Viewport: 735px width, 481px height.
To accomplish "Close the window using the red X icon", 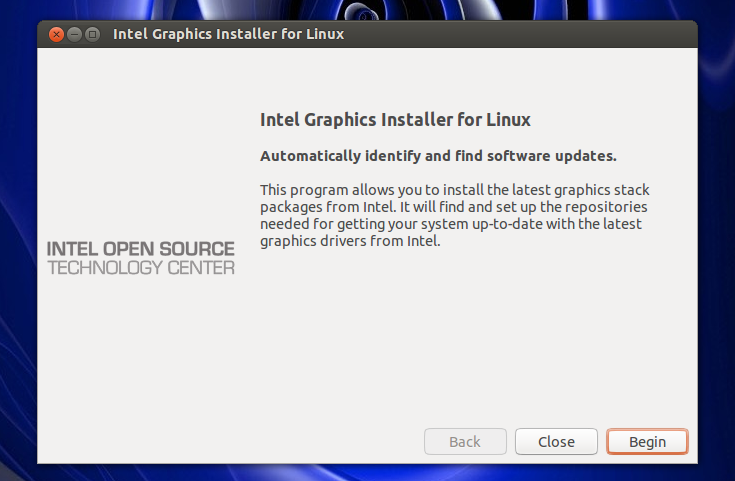I will pyautogui.click(x=56, y=34).
